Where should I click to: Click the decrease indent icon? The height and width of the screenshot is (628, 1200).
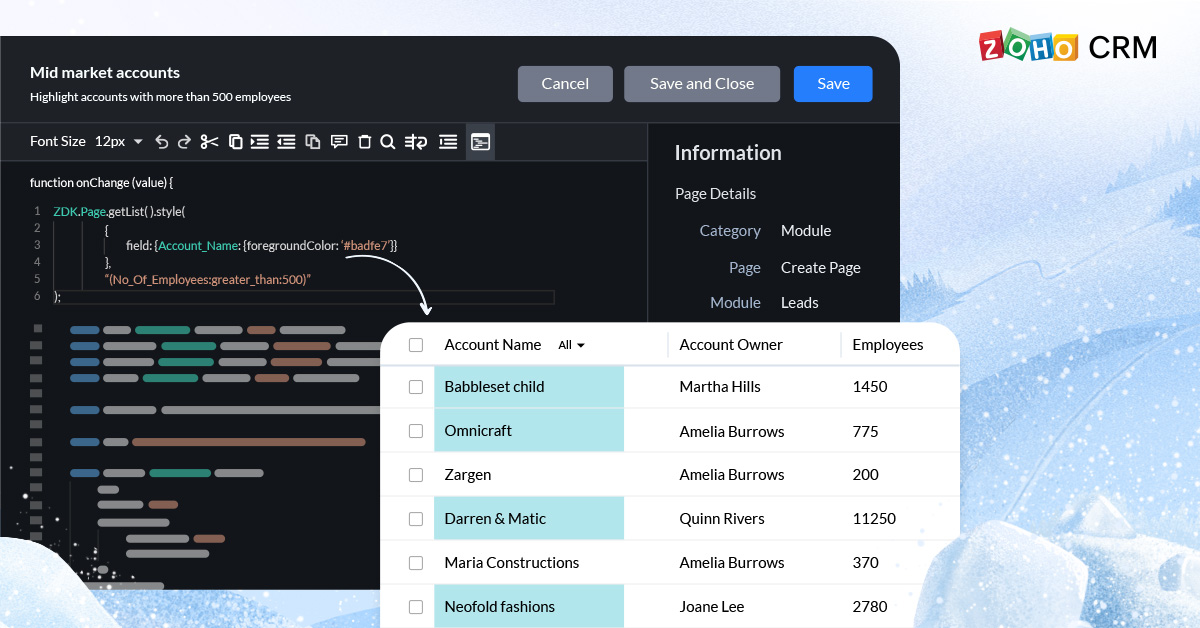tap(286, 142)
